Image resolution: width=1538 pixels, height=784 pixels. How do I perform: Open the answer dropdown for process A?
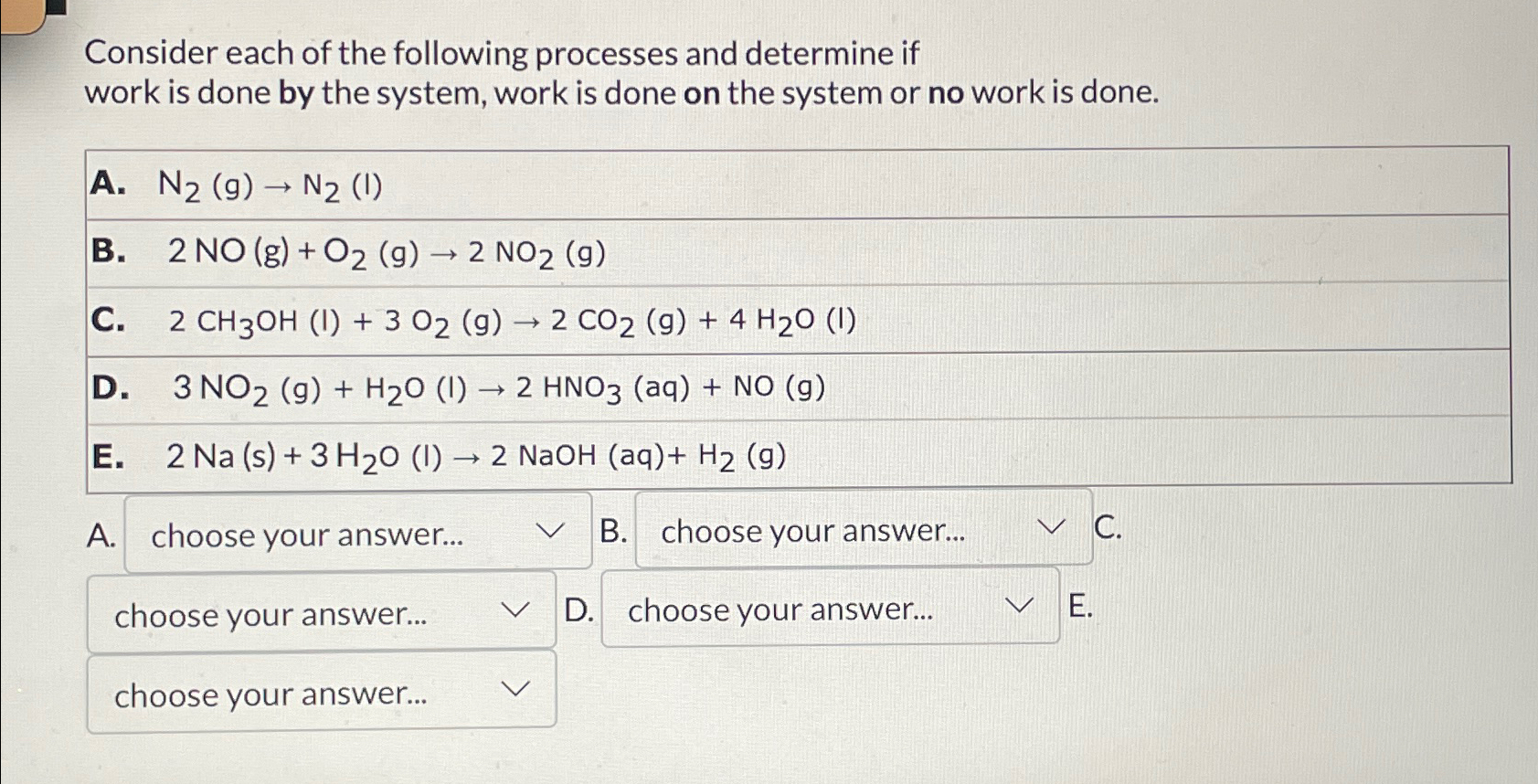click(356, 535)
